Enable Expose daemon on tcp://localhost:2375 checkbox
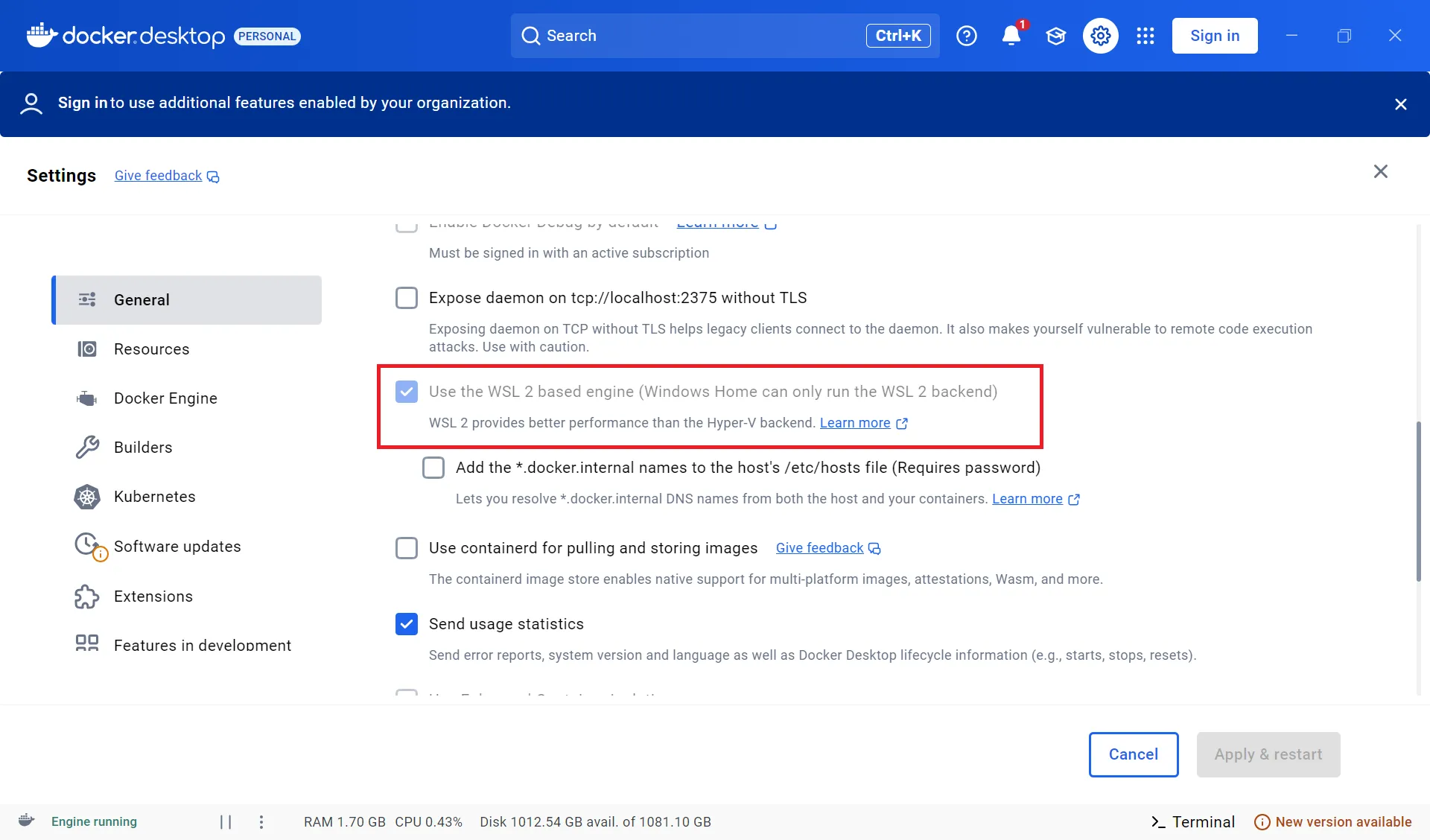This screenshot has height=840, width=1430. [407, 298]
